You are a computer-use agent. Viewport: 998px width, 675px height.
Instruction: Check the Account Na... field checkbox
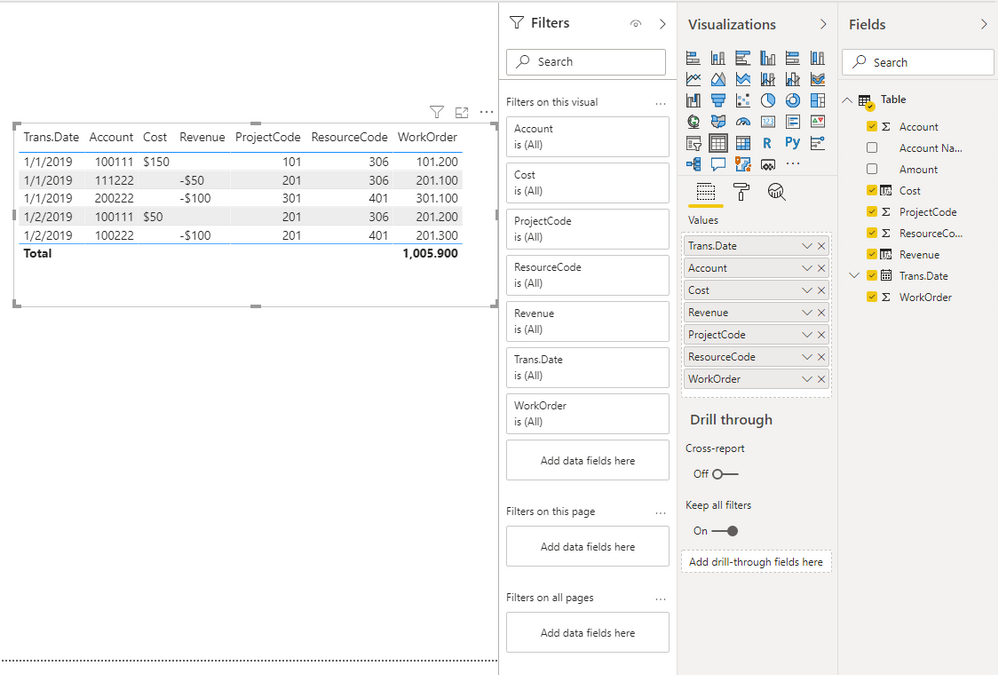click(x=872, y=148)
